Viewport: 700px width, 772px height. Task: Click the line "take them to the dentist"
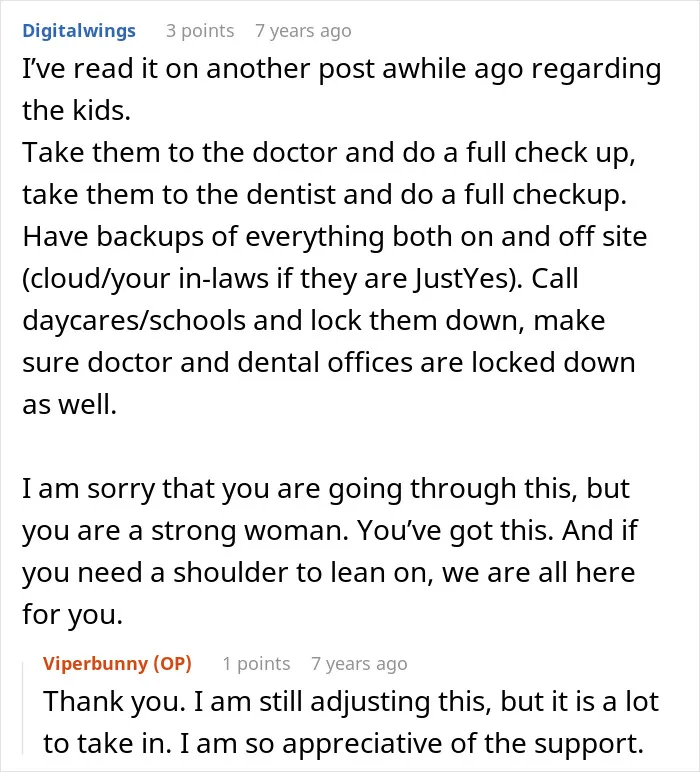pyautogui.click(x=324, y=195)
